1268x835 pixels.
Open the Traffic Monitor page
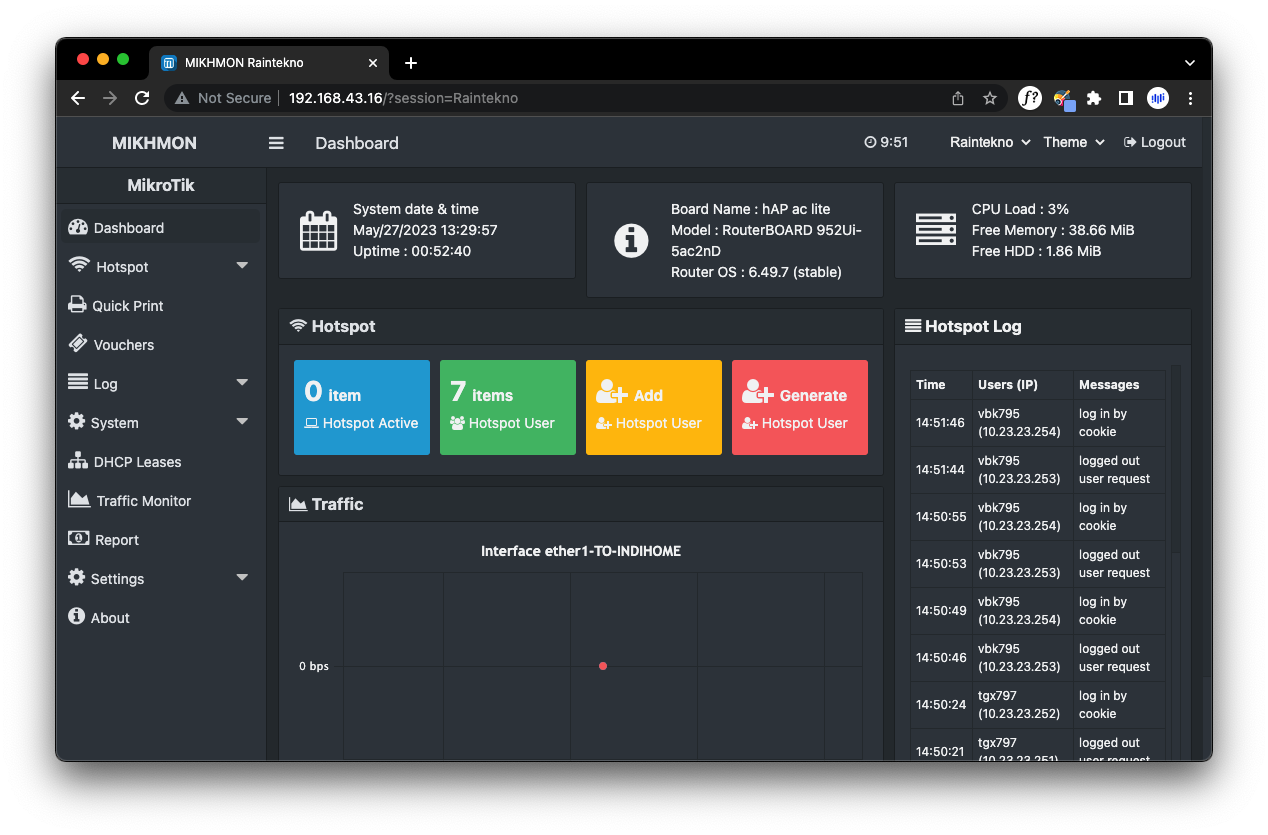tap(143, 501)
